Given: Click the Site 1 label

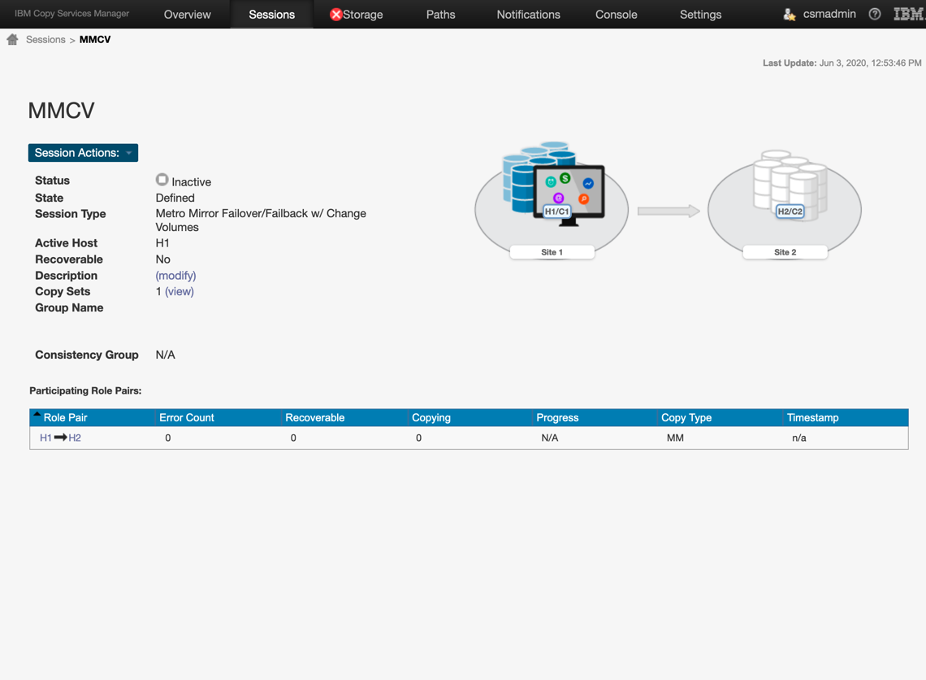Looking at the screenshot, I should pos(552,252).
